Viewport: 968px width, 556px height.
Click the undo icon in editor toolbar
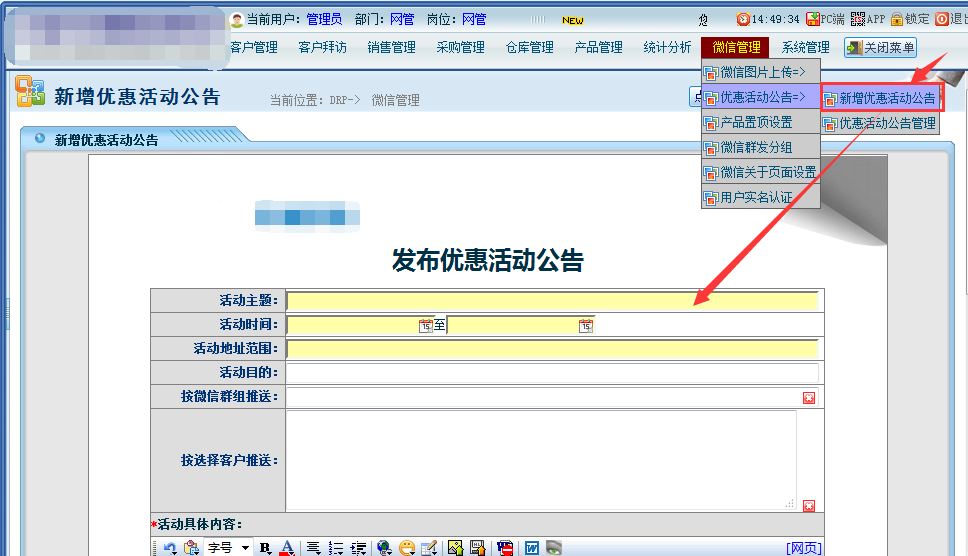click(x=169, y=548)
